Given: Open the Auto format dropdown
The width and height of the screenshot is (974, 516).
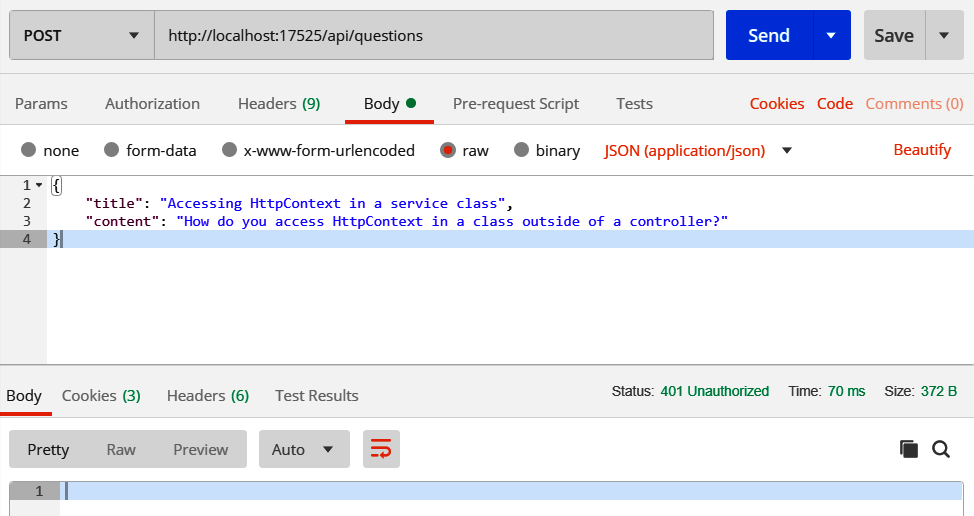Looking at the screenshot, I should pos(303,449).
